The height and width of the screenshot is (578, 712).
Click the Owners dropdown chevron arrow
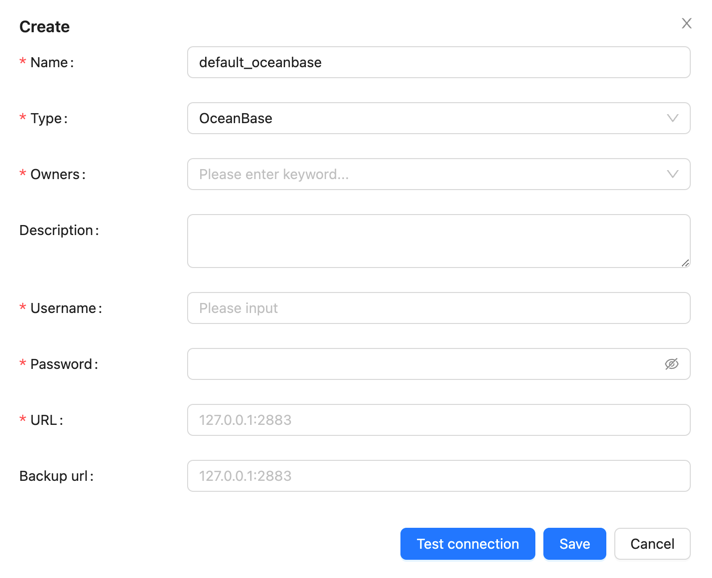tap(672, 174)
